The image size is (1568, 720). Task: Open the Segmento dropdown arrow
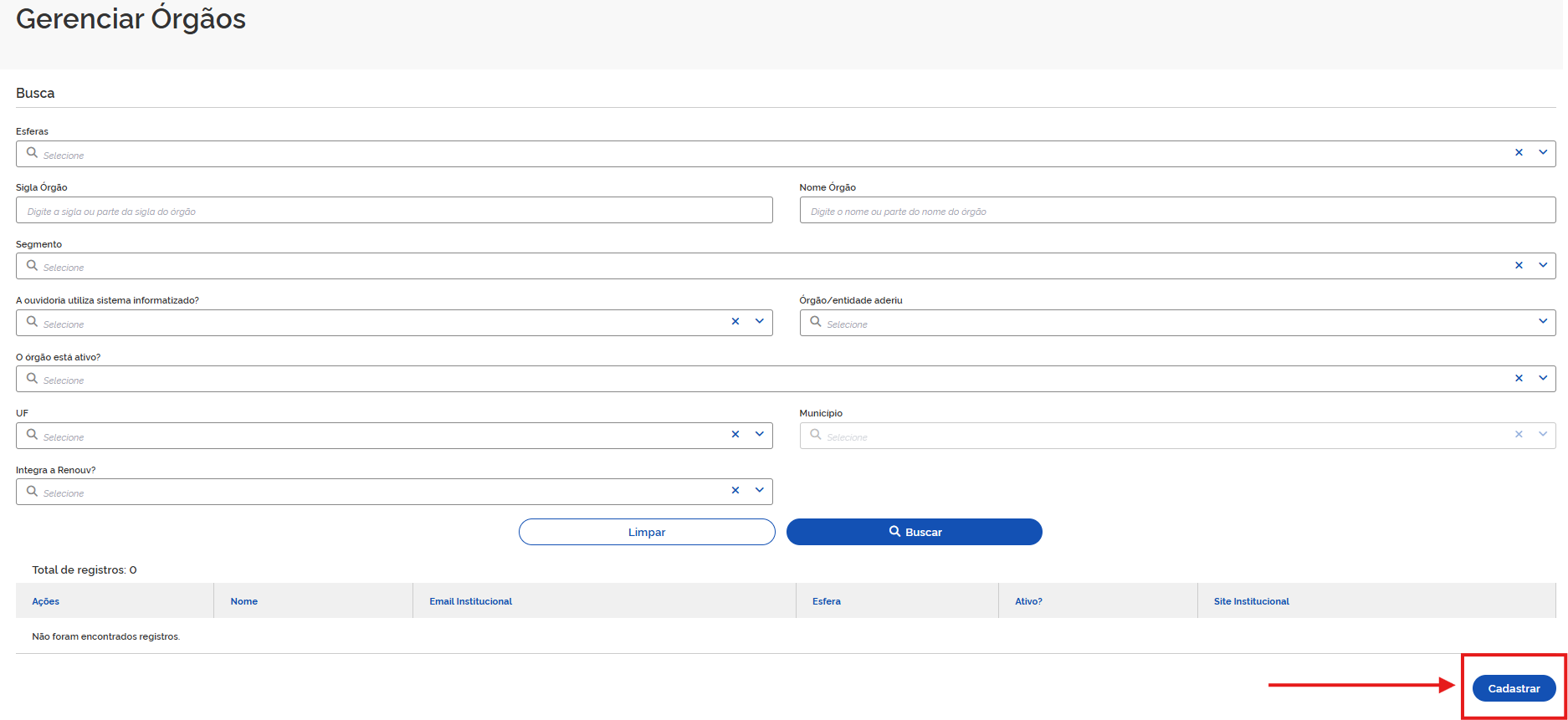tap(1543, 265)
